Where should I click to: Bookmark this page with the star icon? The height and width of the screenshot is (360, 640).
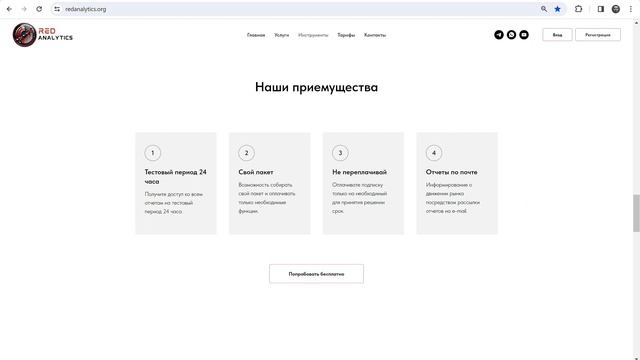557,9
